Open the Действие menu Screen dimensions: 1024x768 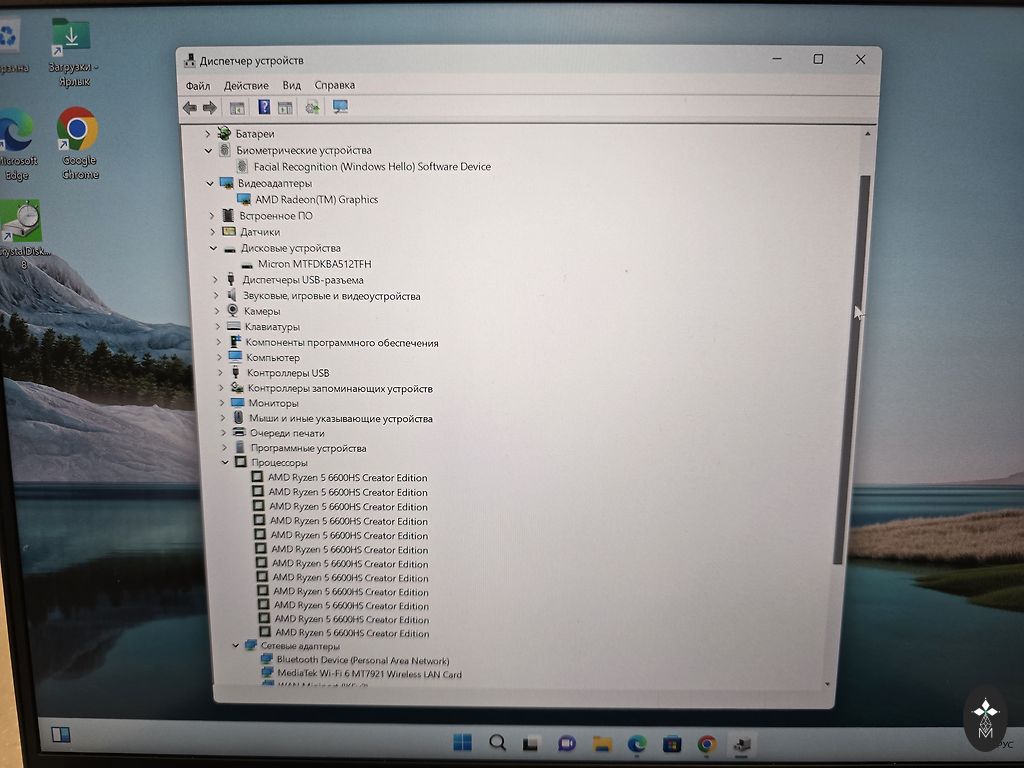(x=246, y=86)
